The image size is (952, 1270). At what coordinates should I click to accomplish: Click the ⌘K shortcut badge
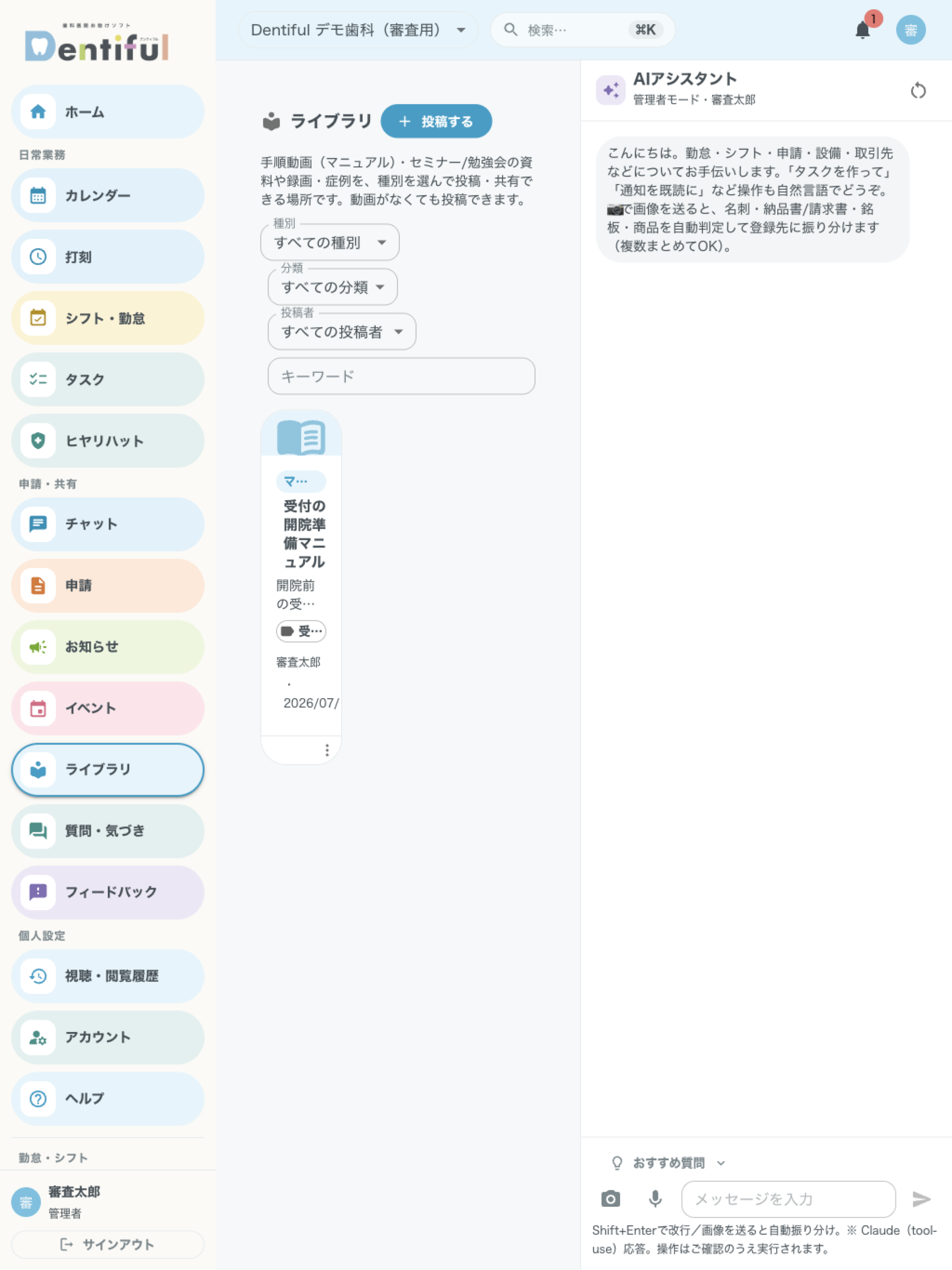pos(645,30)
